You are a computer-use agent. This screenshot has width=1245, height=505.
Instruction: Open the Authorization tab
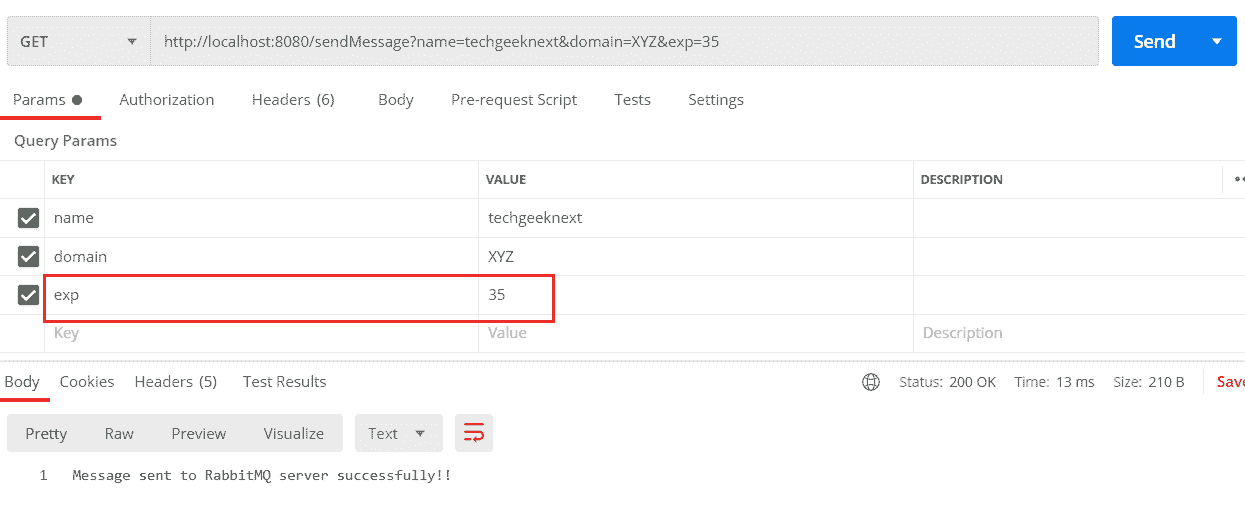tap(167, 100)
